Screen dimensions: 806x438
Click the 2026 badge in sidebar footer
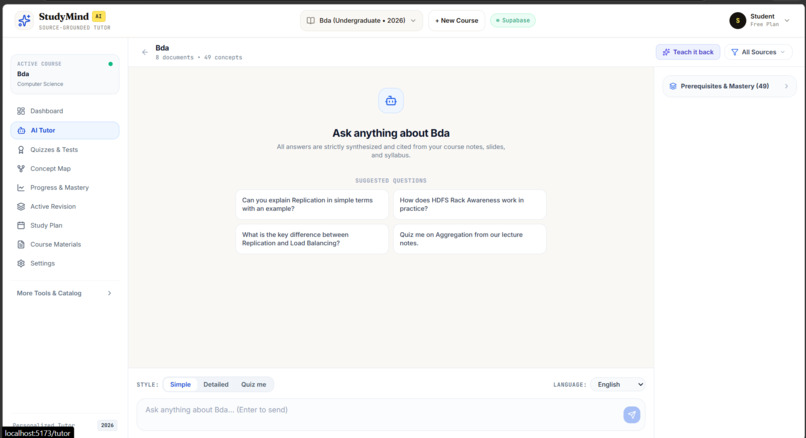click(x=107, y=425)
